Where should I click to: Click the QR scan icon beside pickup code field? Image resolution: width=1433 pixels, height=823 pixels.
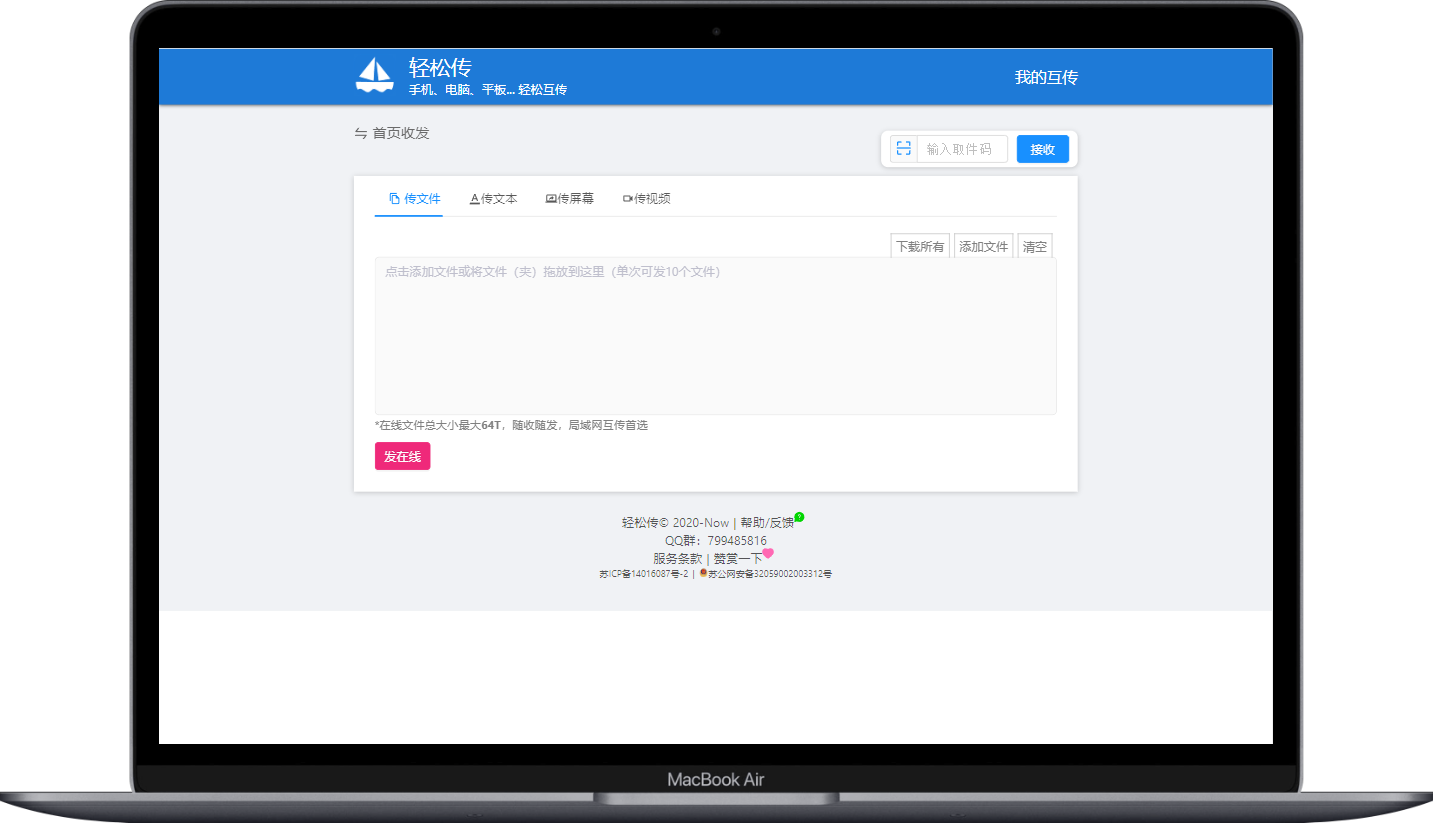point(904,149)
